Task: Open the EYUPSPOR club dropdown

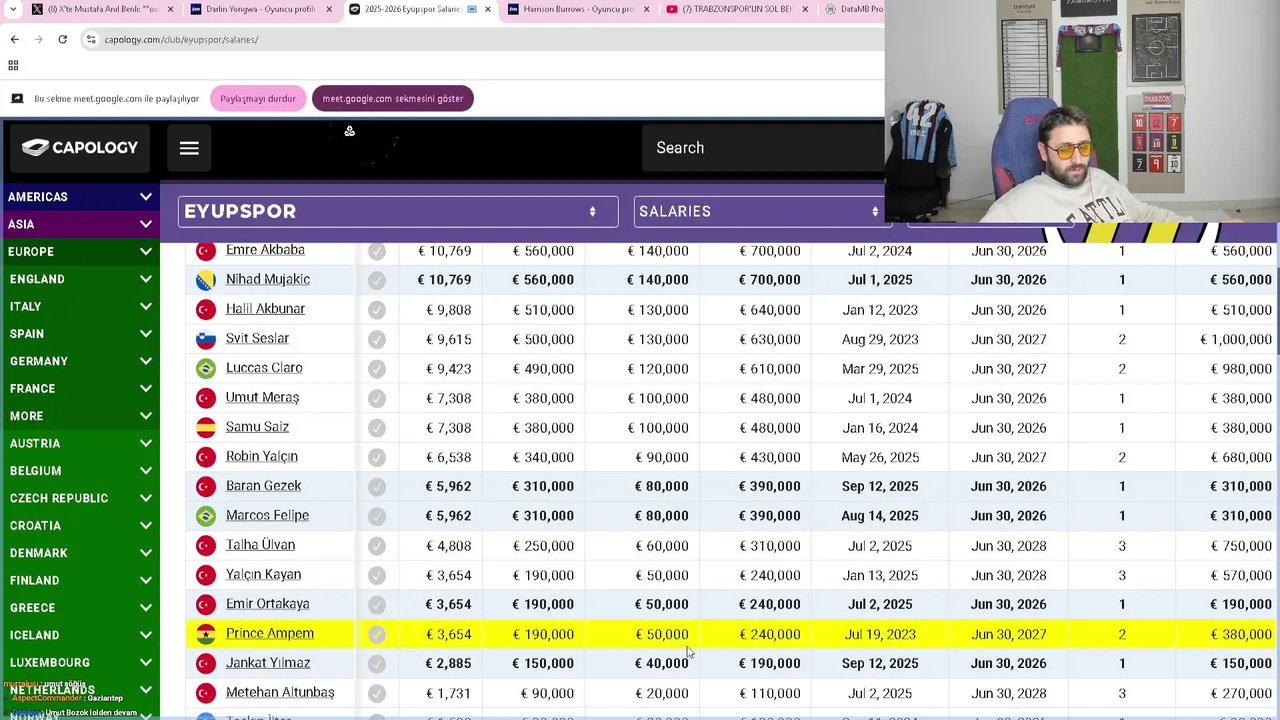Action: [398, 211]
